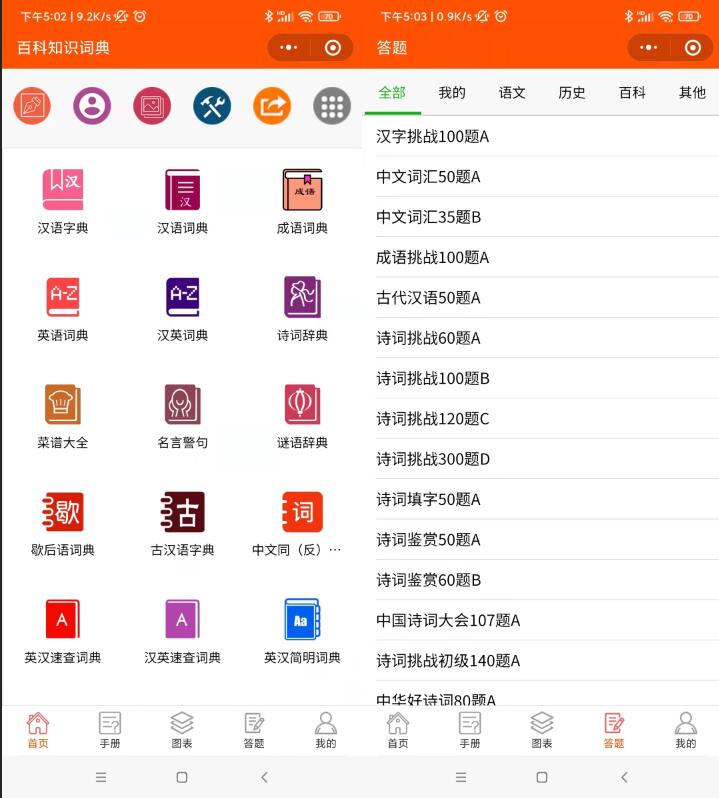This screenshot has height=798, width=719.
Task: Tap highlighted 答题 in the right screen's bottom bar
Action: [614, 730]
